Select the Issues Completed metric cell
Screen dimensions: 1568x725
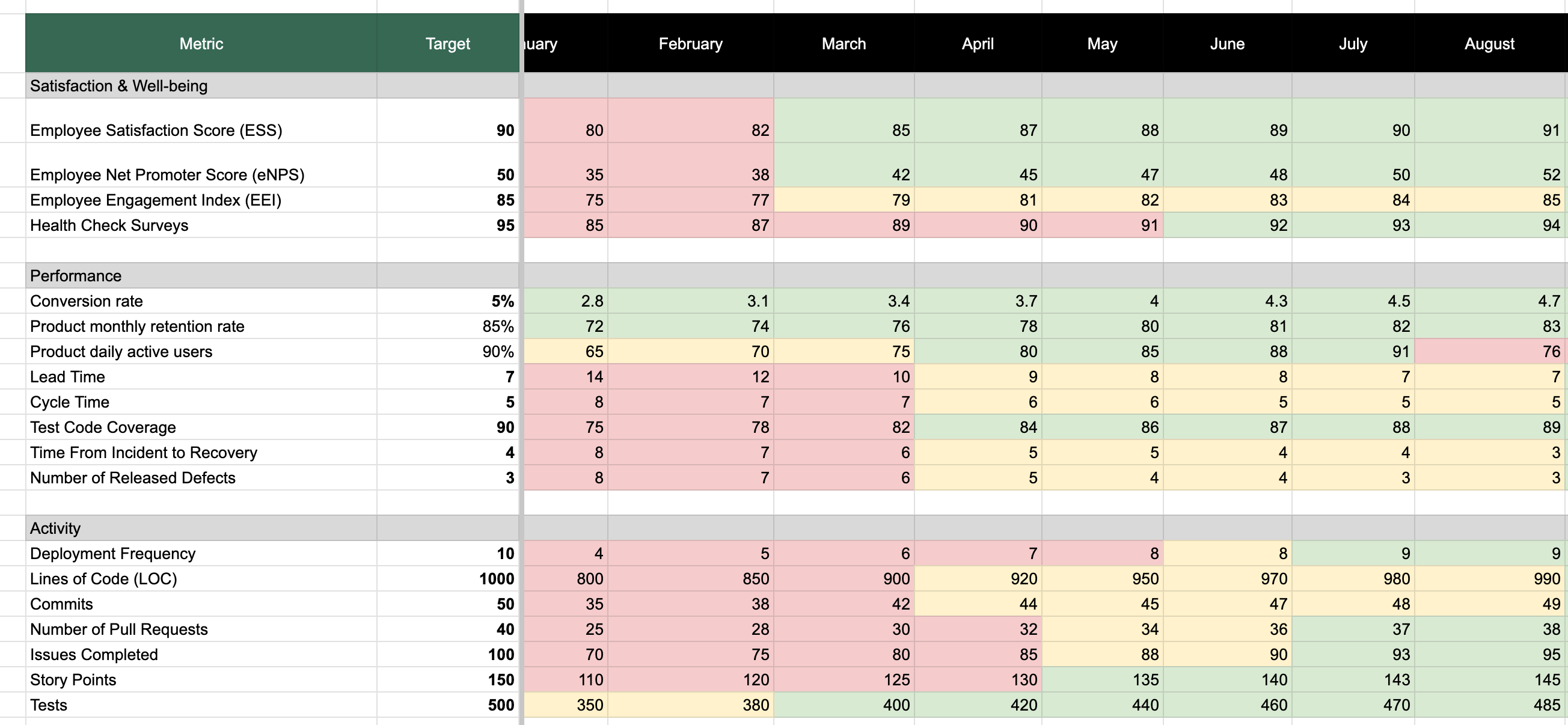tap(201, 655)
